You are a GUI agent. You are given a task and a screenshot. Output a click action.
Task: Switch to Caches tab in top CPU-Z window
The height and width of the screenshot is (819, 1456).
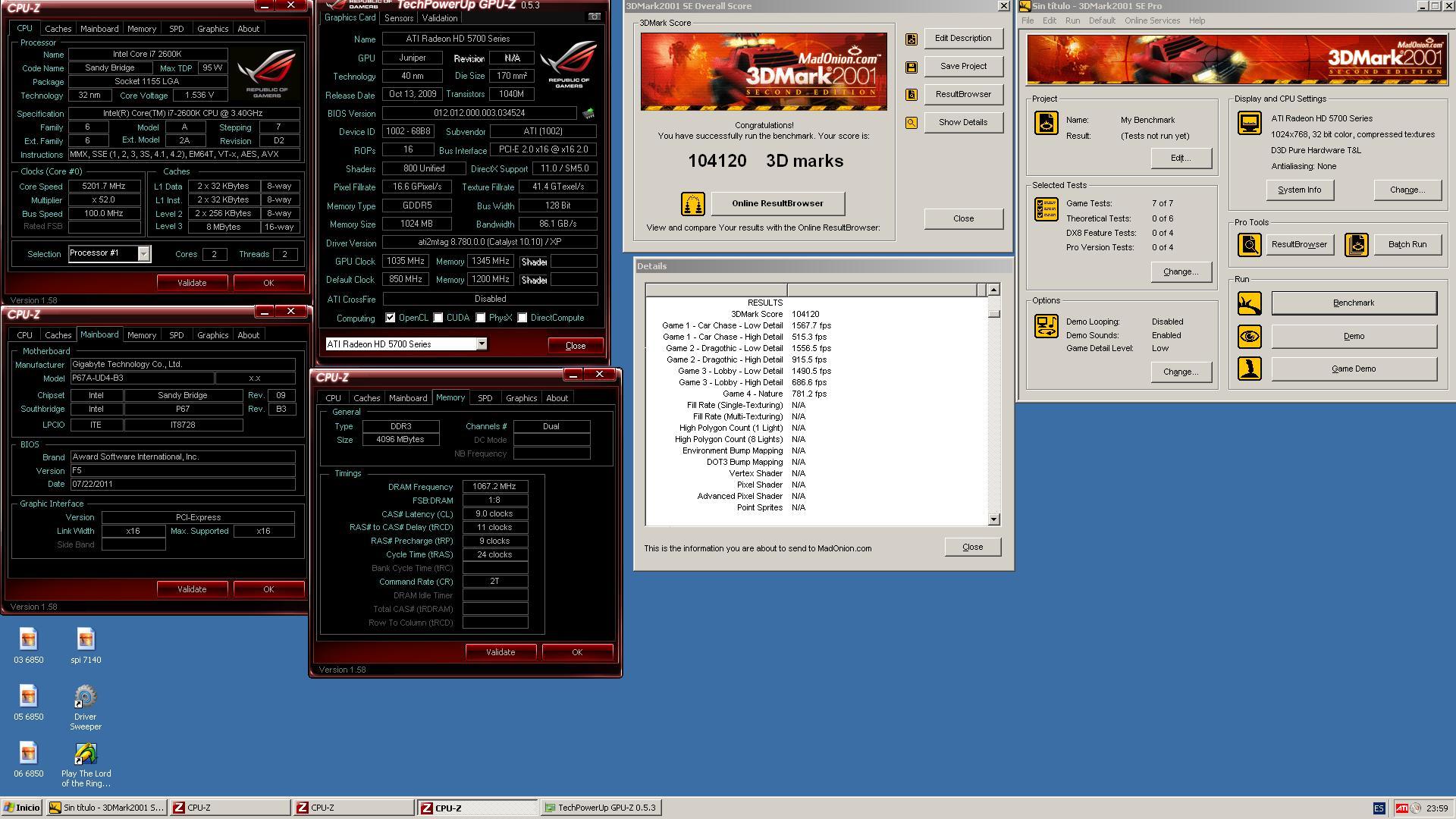coord(58,29)
